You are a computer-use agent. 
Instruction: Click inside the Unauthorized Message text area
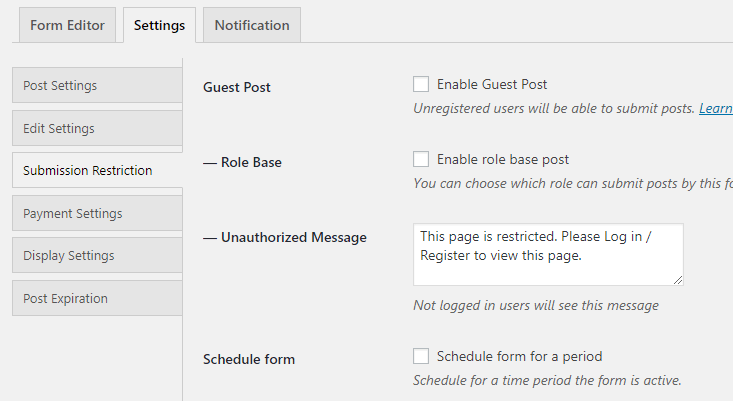tap(548, 254)
